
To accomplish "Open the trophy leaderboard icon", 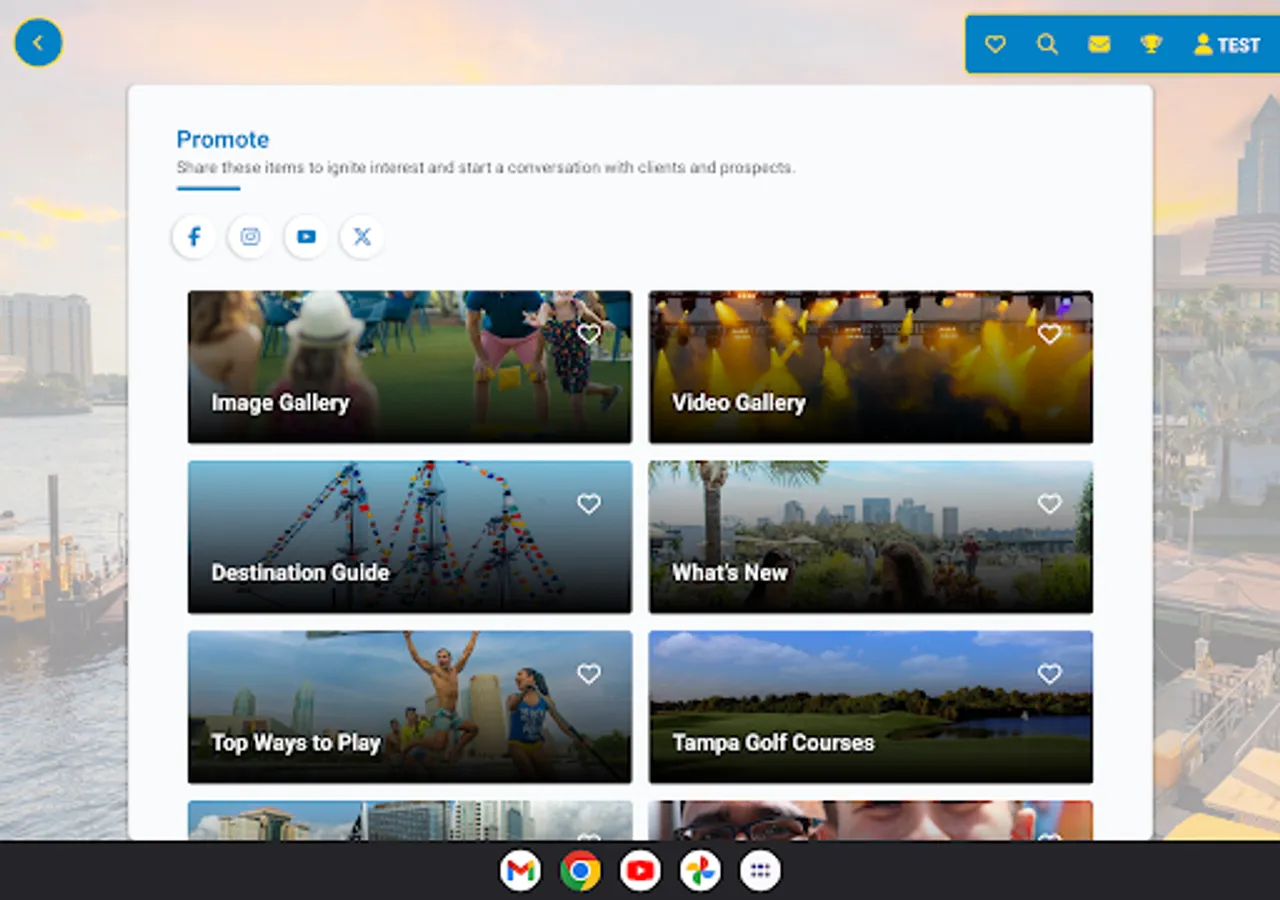I will click(x=1151, y=44).
